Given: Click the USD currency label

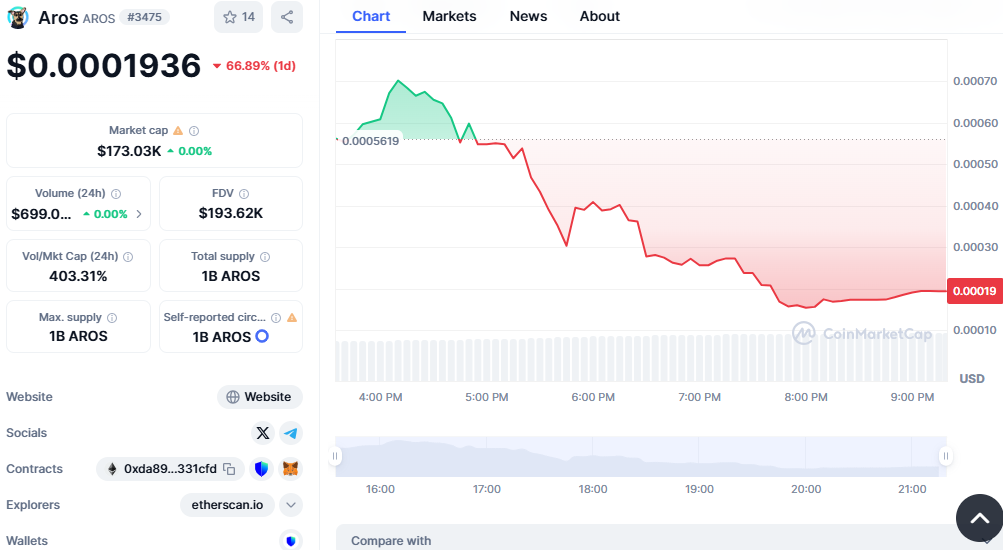Looking at the screenshot, I should pos(972,379).
